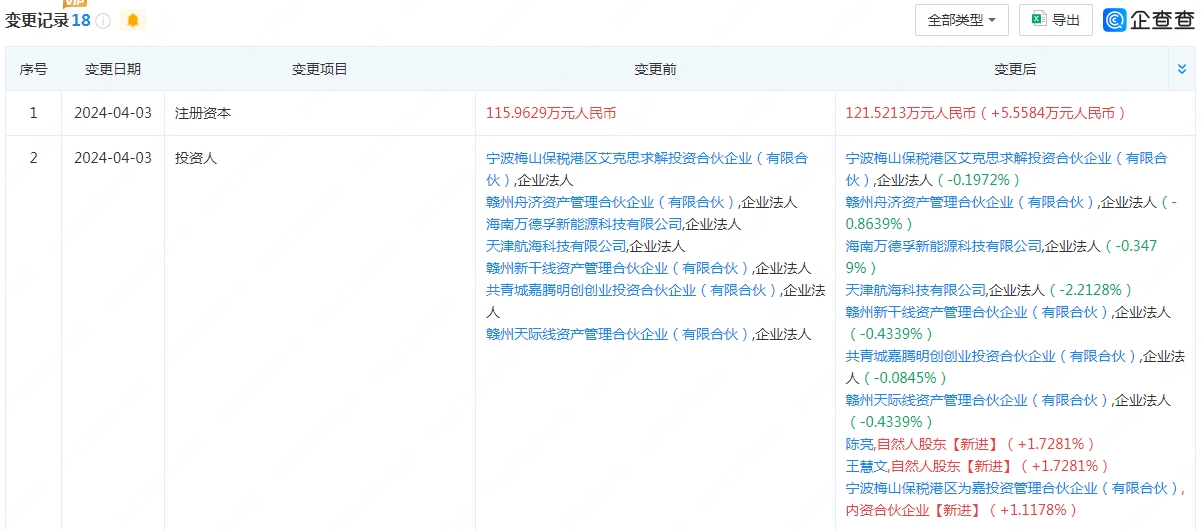This screenshot has height=530, width=1202.
Task: Open 海南万德孚新能源科技有限公司 link in 变更后 column
Action: click(944, 246)
